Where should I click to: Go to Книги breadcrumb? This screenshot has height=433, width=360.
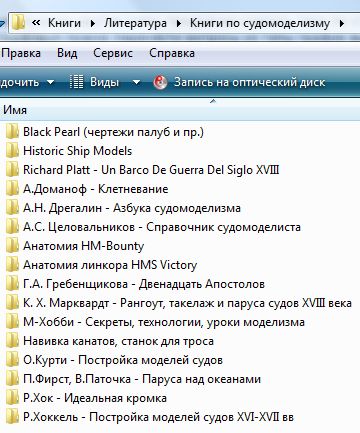pyautogui.click(x=64, y=23)
